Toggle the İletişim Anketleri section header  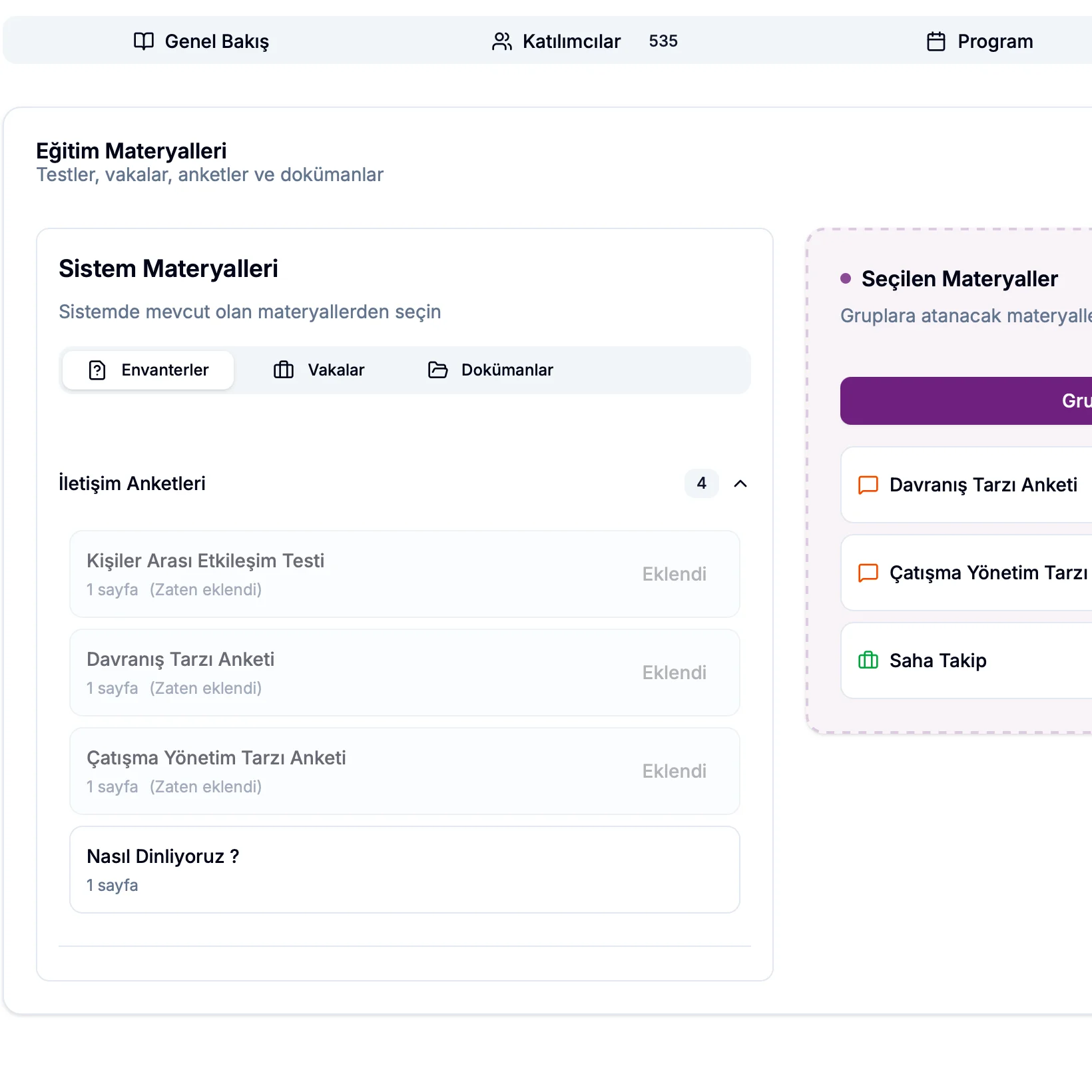coord(132,483)
